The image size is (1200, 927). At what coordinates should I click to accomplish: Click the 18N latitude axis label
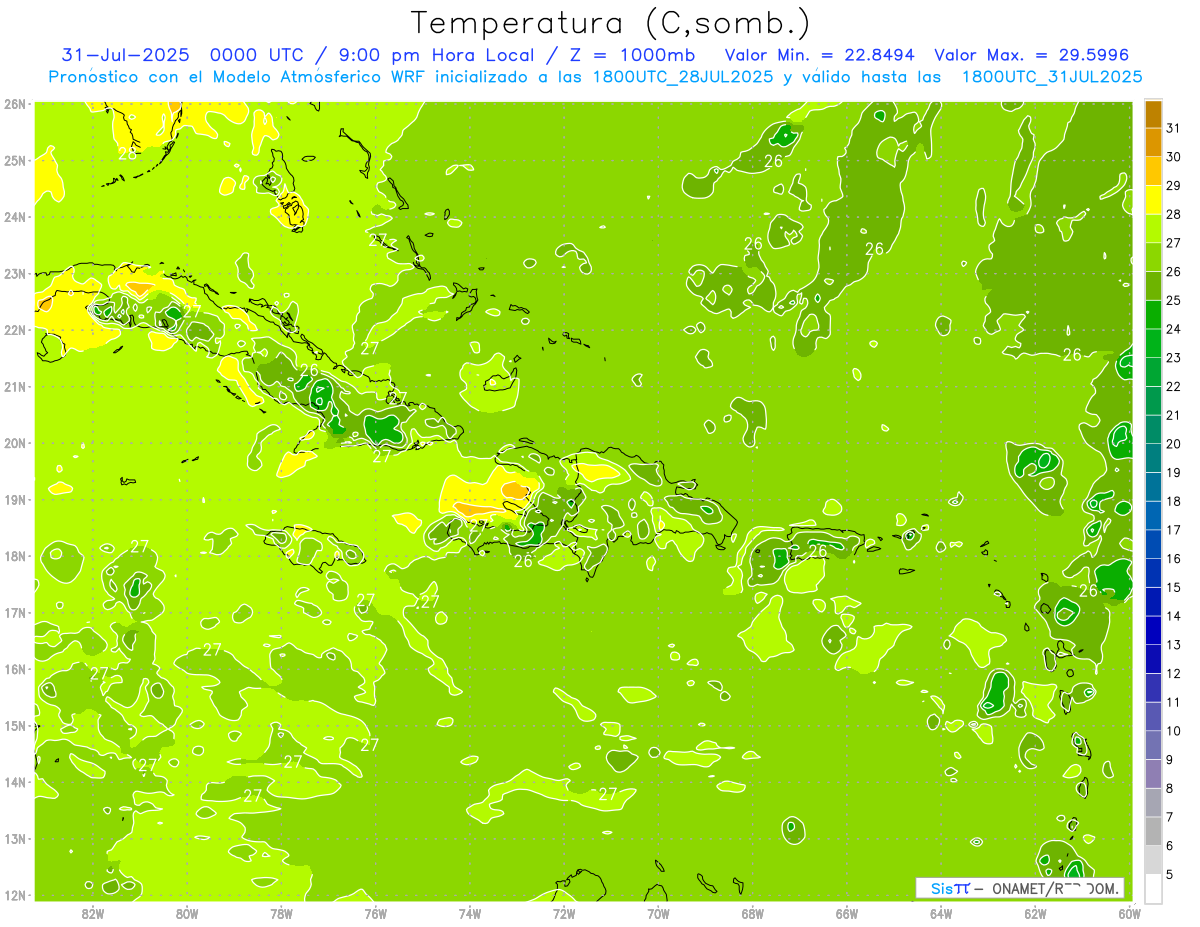pos(15,556)
